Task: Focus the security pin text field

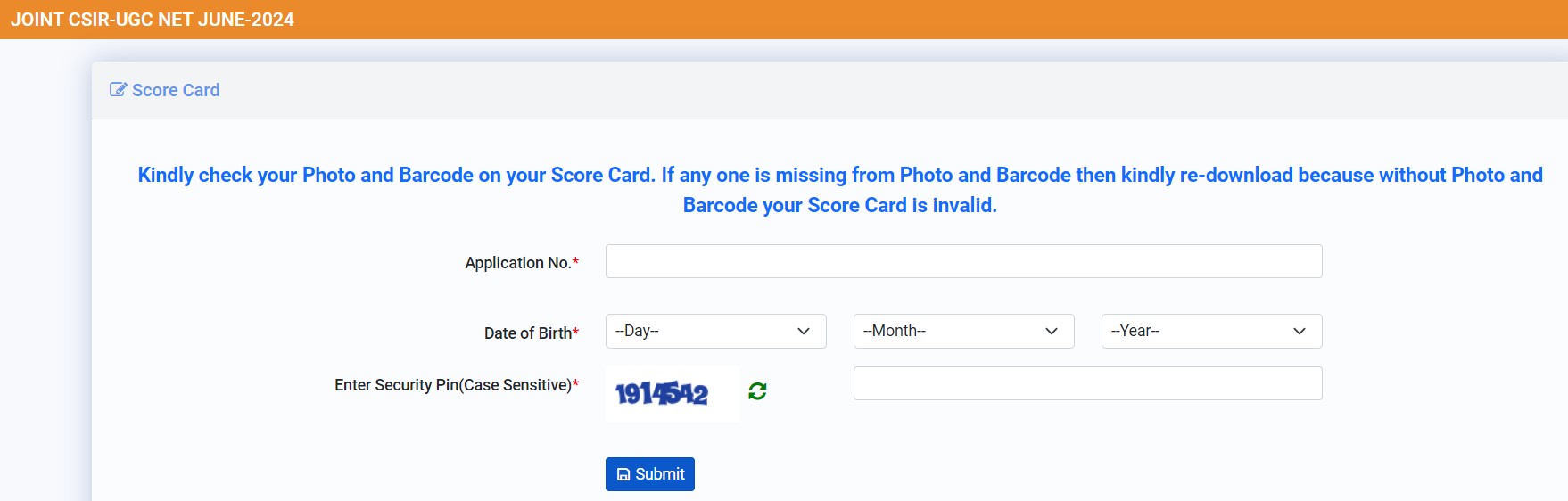Action: [x=1087, y=383]
